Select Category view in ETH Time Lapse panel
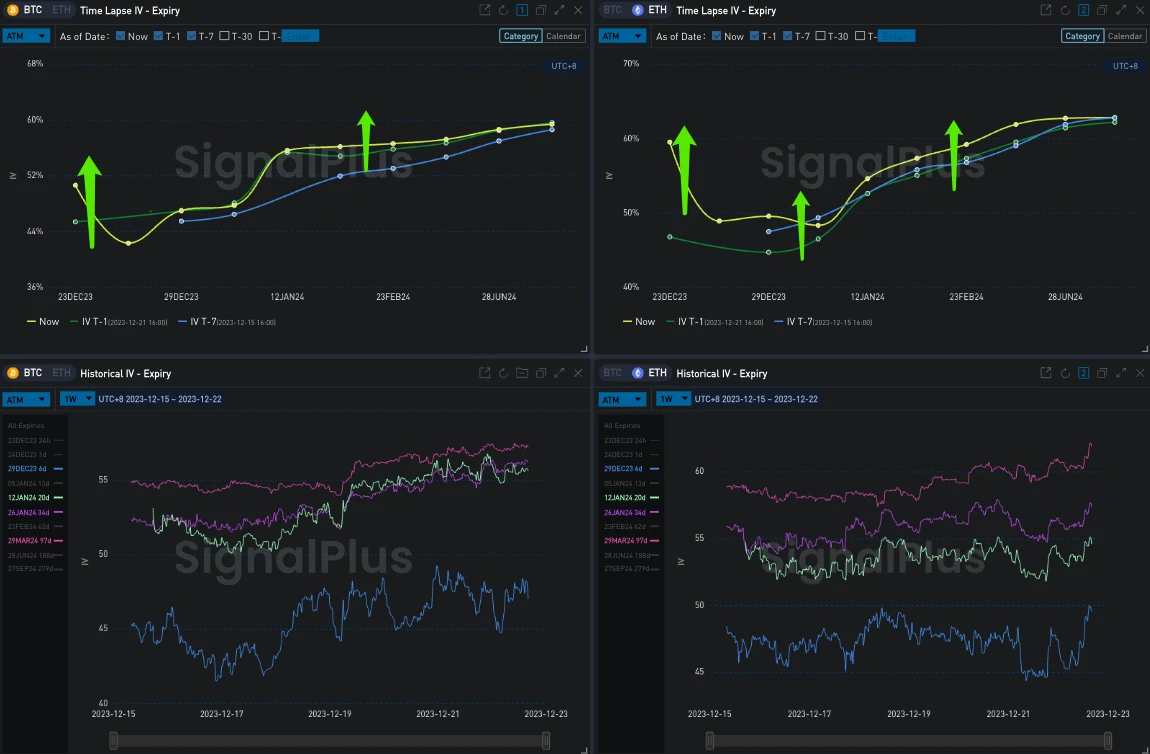 point(1081,36)
